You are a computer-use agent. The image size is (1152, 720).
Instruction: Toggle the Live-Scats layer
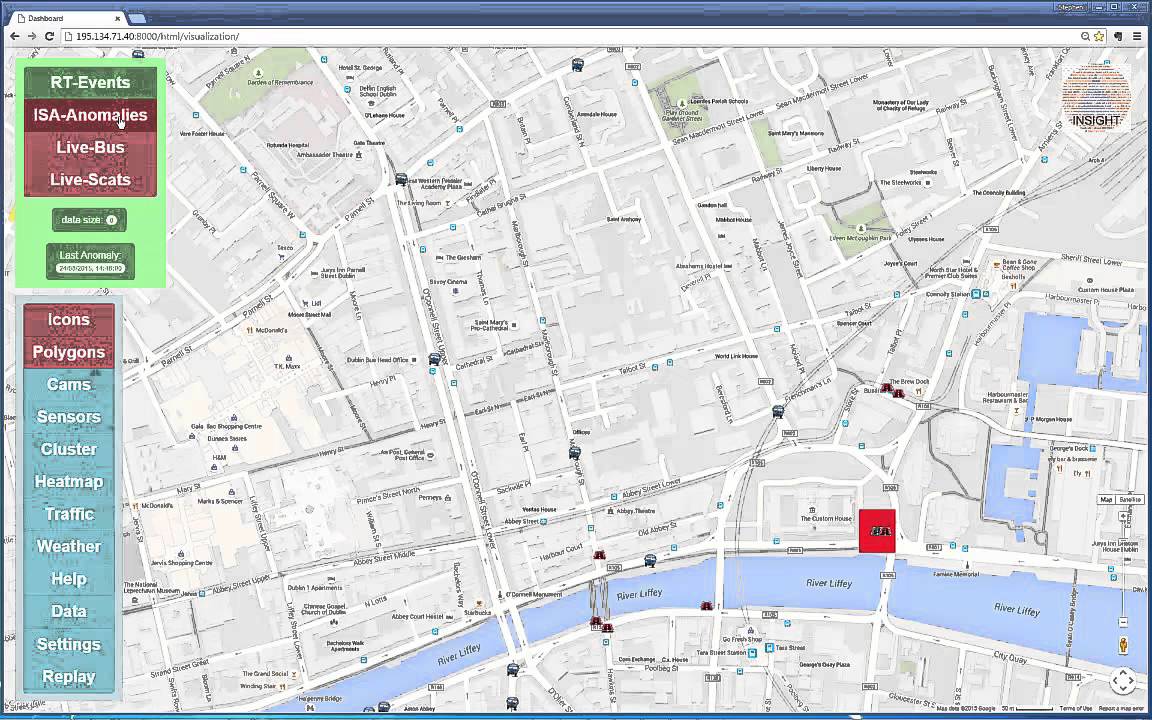coord(90,179)
